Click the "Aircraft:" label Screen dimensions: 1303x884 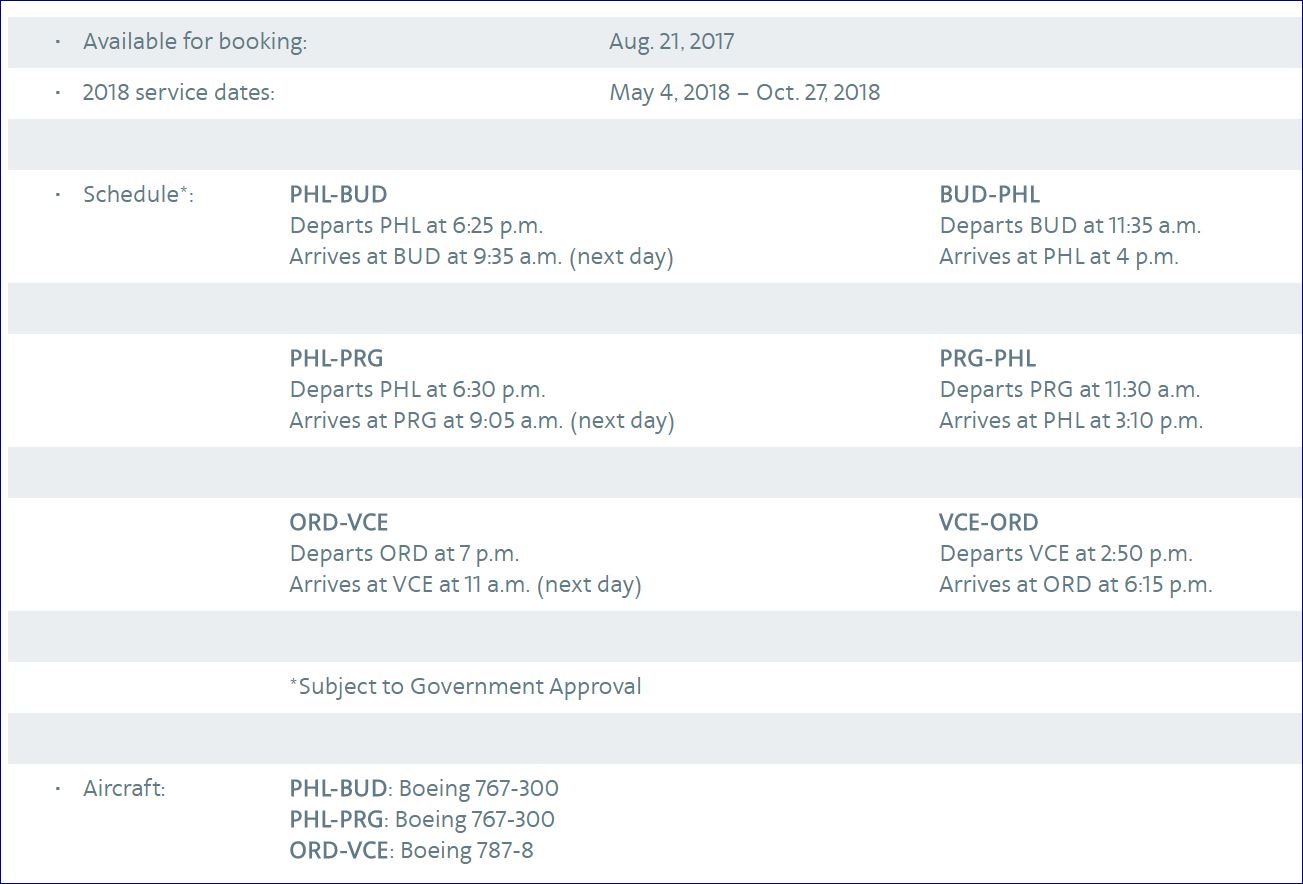tap(124, 789)
